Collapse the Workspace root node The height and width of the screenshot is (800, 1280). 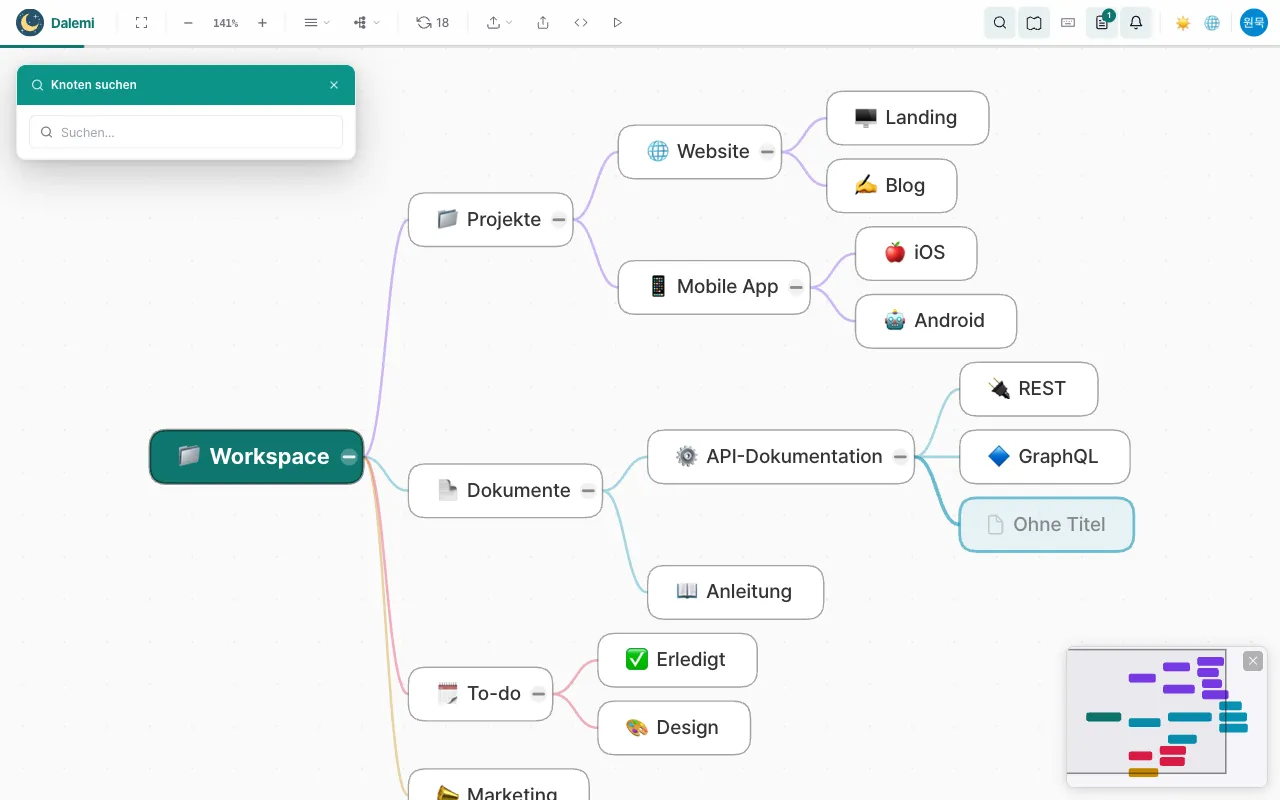pyautogui.click(x=349, y=457)
